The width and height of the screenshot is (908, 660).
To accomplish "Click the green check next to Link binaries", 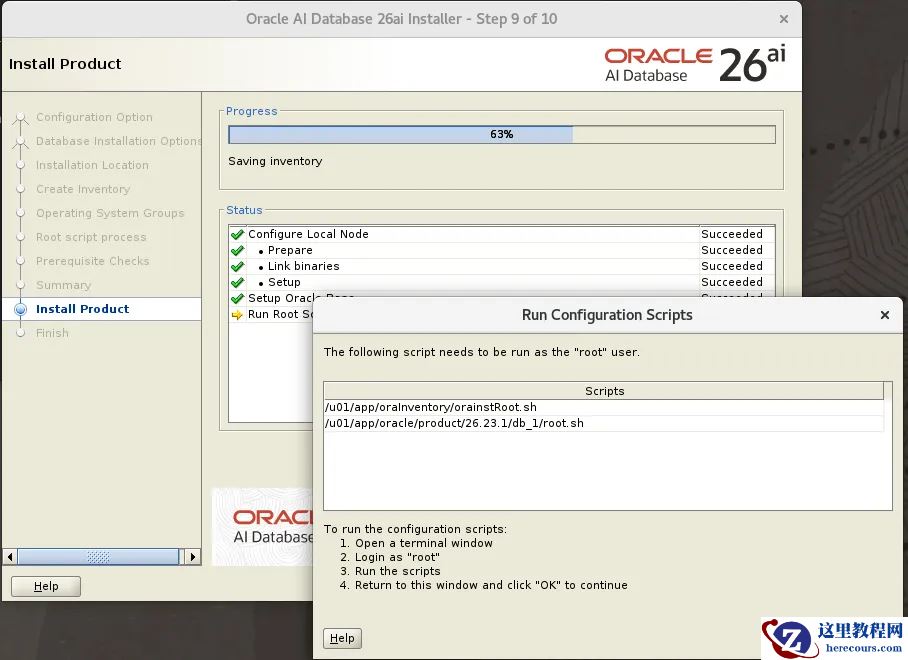I will tap(237, 266).
